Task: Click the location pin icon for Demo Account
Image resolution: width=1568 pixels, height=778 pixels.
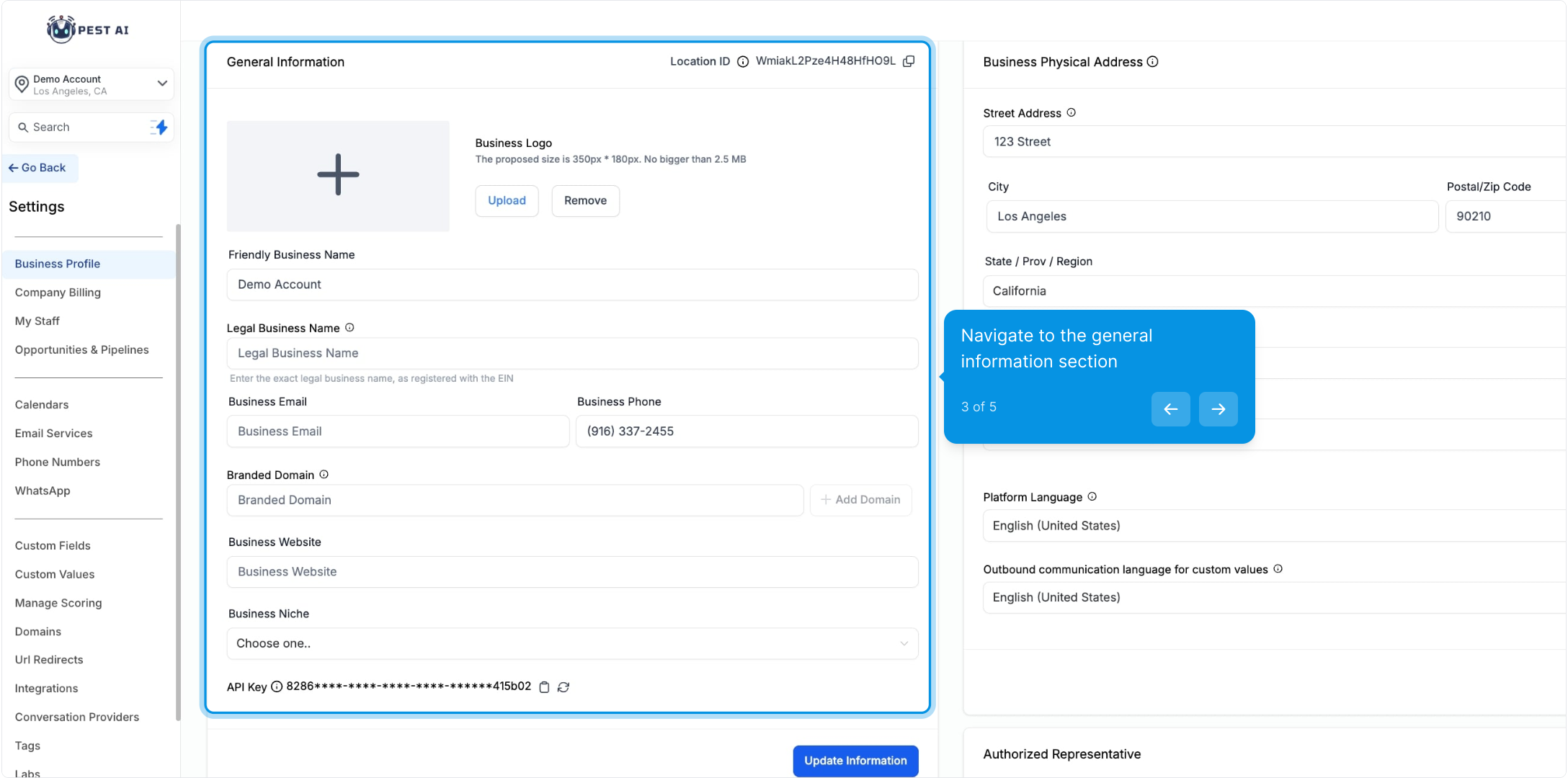Action: (x=22, y=84)
